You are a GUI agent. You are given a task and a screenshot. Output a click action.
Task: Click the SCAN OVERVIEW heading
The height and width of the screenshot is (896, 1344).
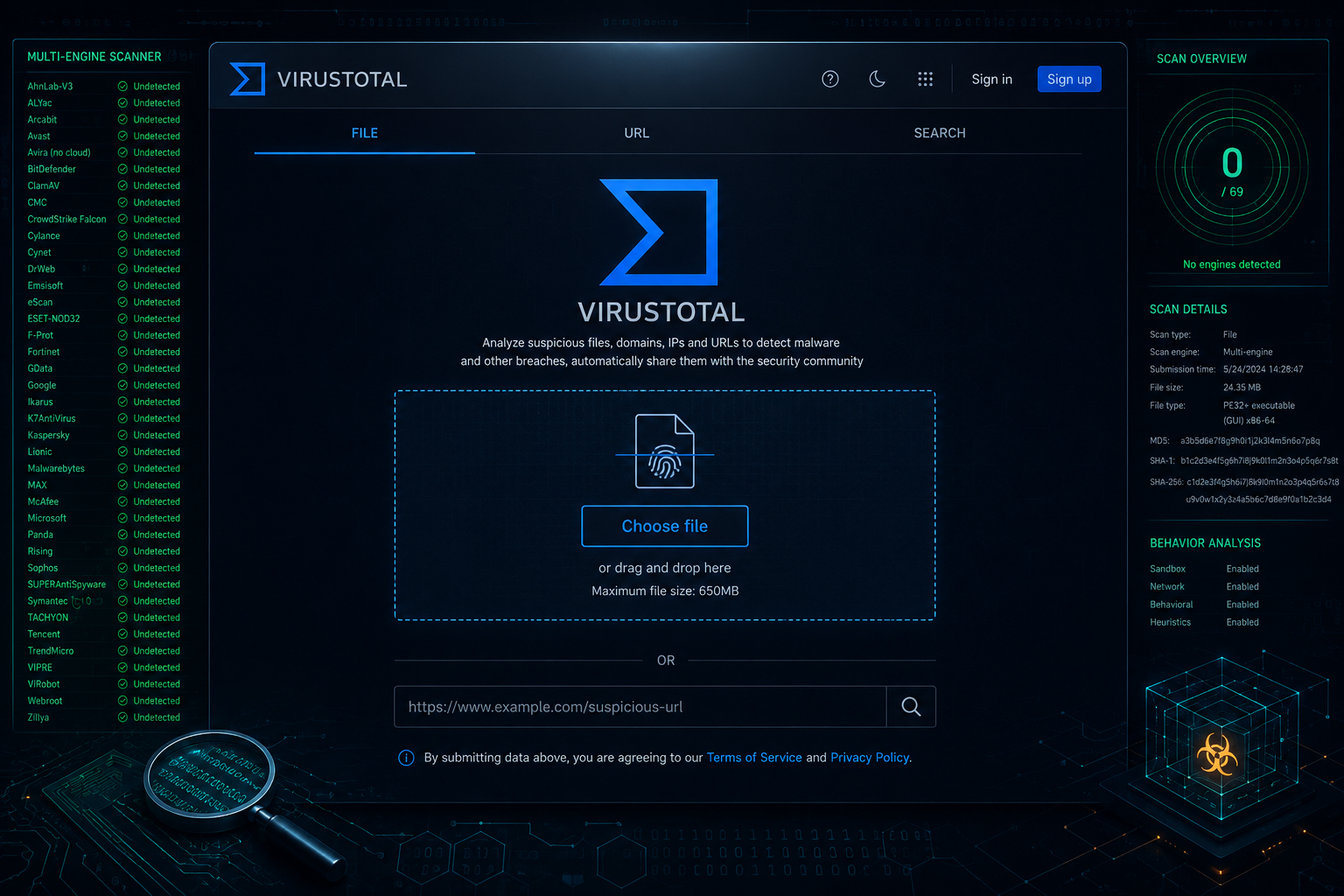[1201, 59]
